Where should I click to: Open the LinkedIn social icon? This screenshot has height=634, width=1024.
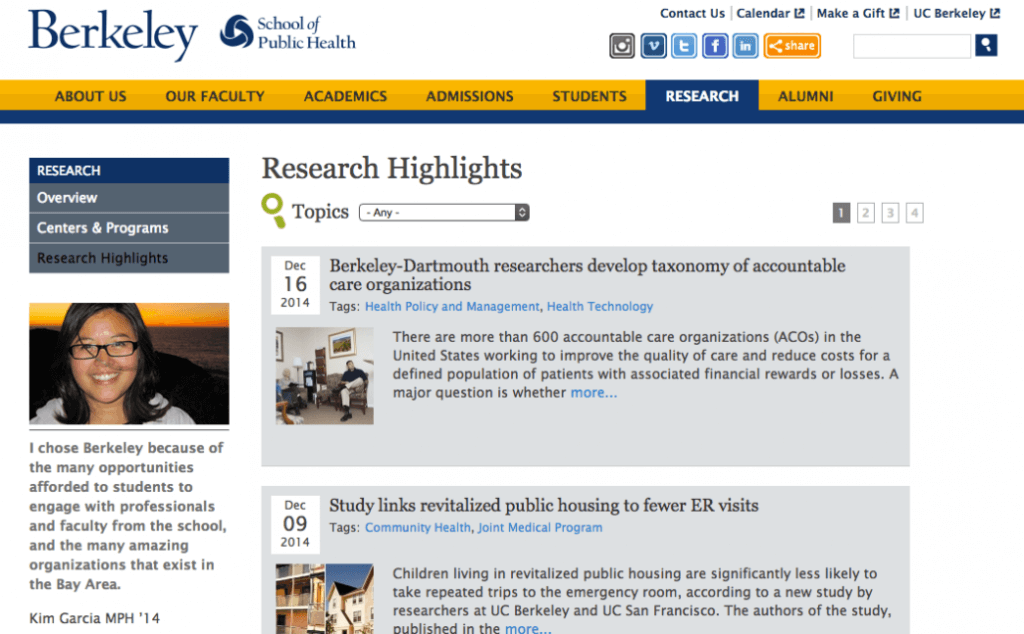tap(745, 46)
